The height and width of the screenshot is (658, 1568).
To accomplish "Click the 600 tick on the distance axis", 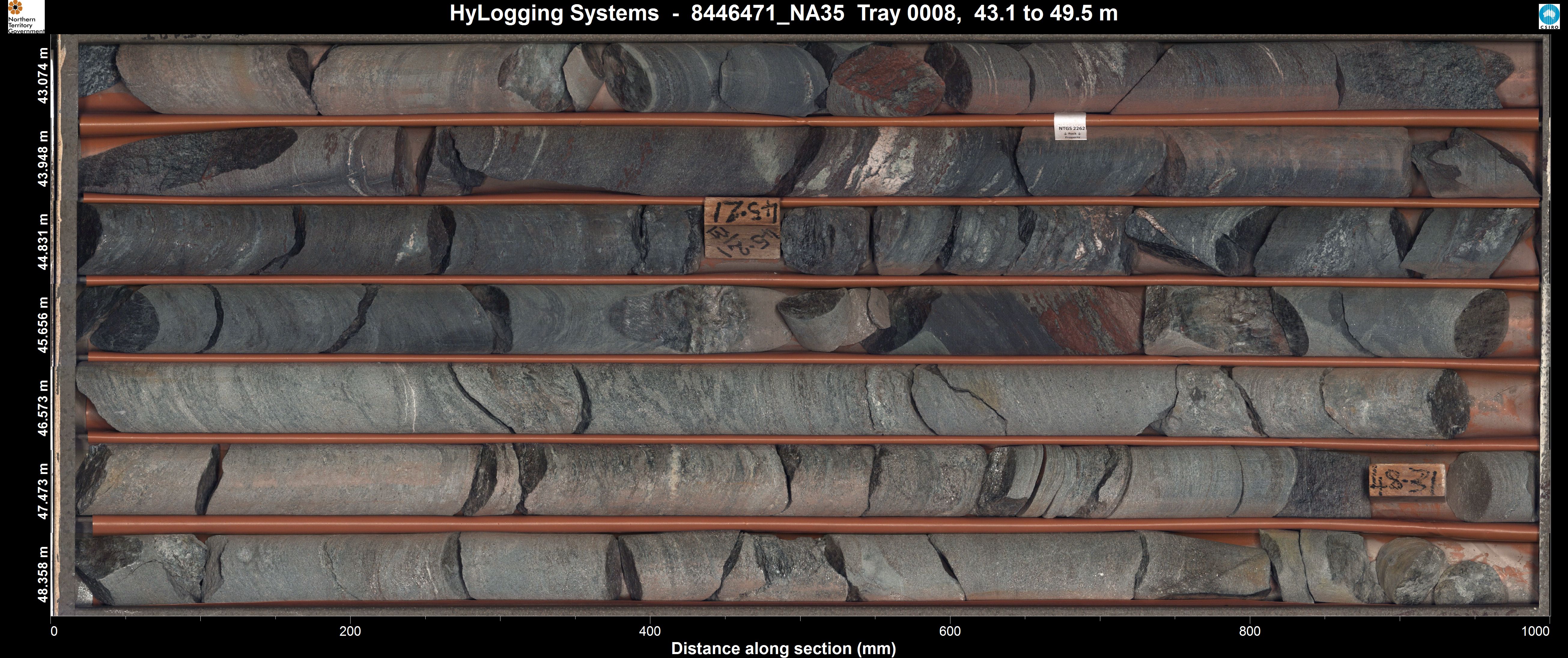I will tap(950, 631).
